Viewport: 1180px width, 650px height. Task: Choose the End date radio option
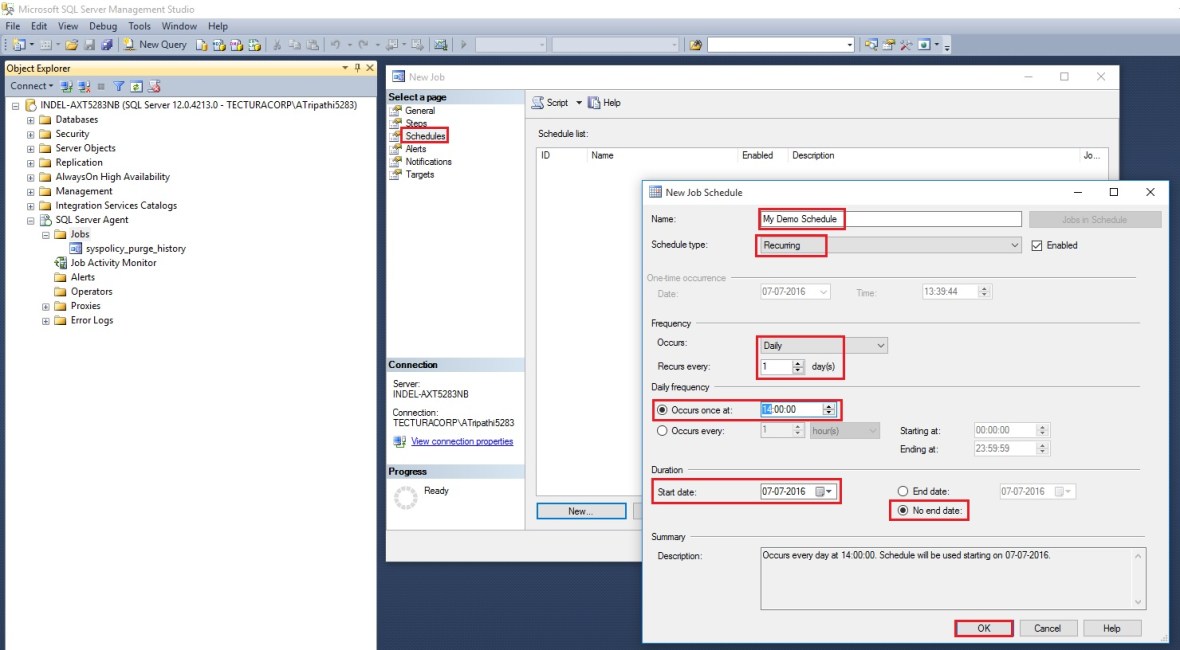902,492
